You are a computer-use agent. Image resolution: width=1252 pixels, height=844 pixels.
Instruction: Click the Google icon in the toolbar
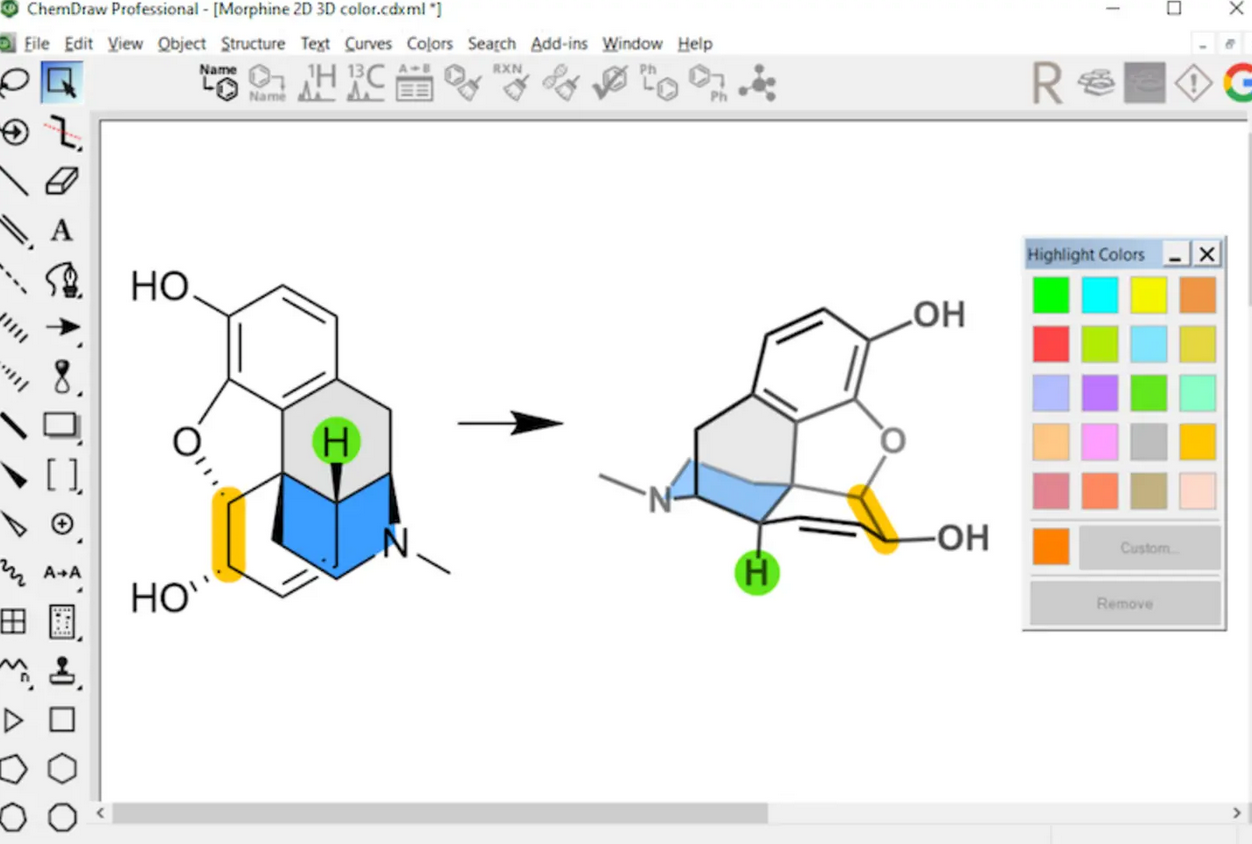pyautogui.click(x=1238, y=83)
